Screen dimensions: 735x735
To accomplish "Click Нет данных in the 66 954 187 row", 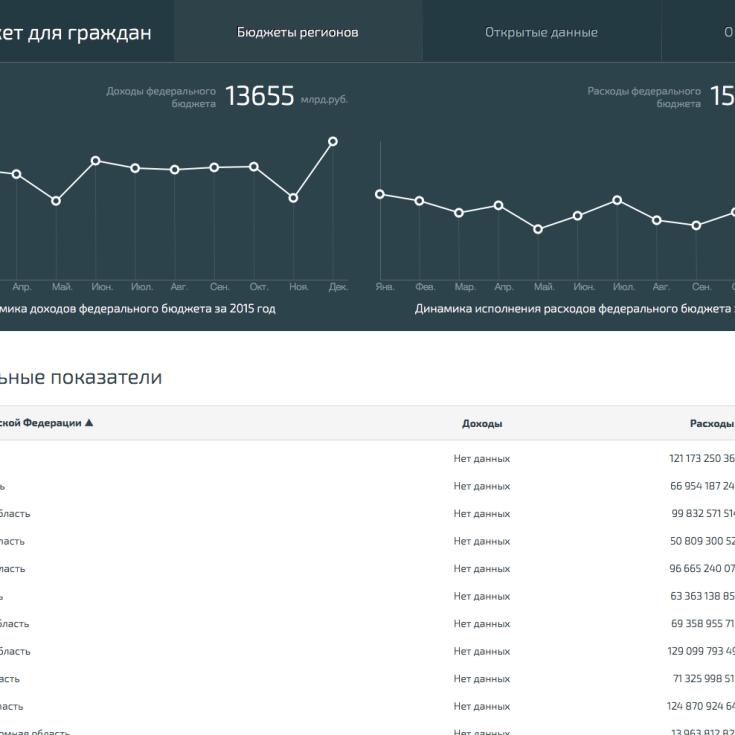I will point(482,486).
